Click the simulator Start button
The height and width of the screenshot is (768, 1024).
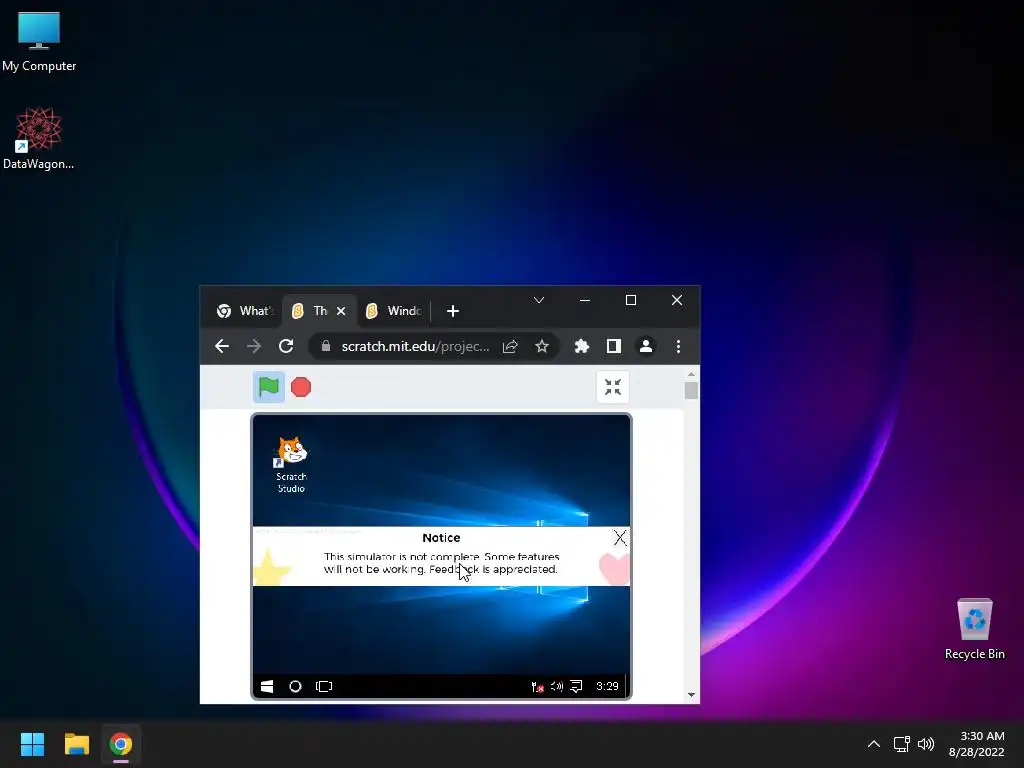pos(266,686)
